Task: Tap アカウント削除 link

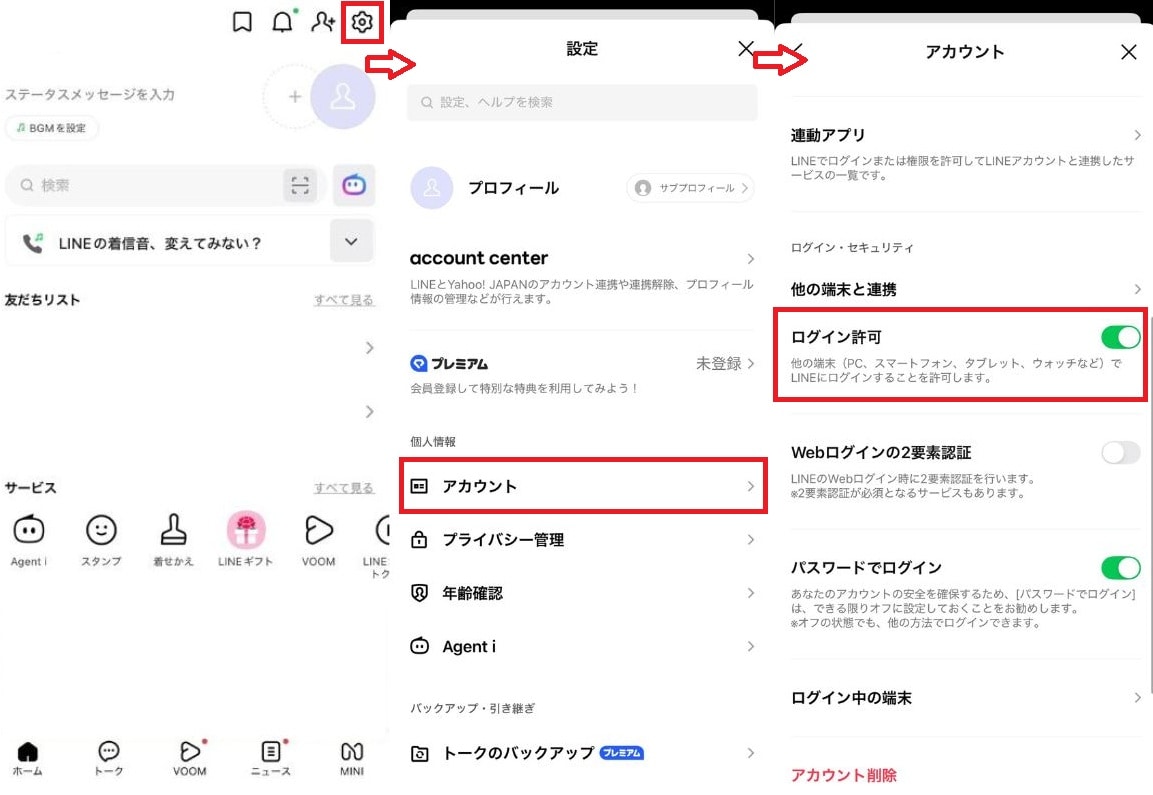Action: [x=843, y=775]
